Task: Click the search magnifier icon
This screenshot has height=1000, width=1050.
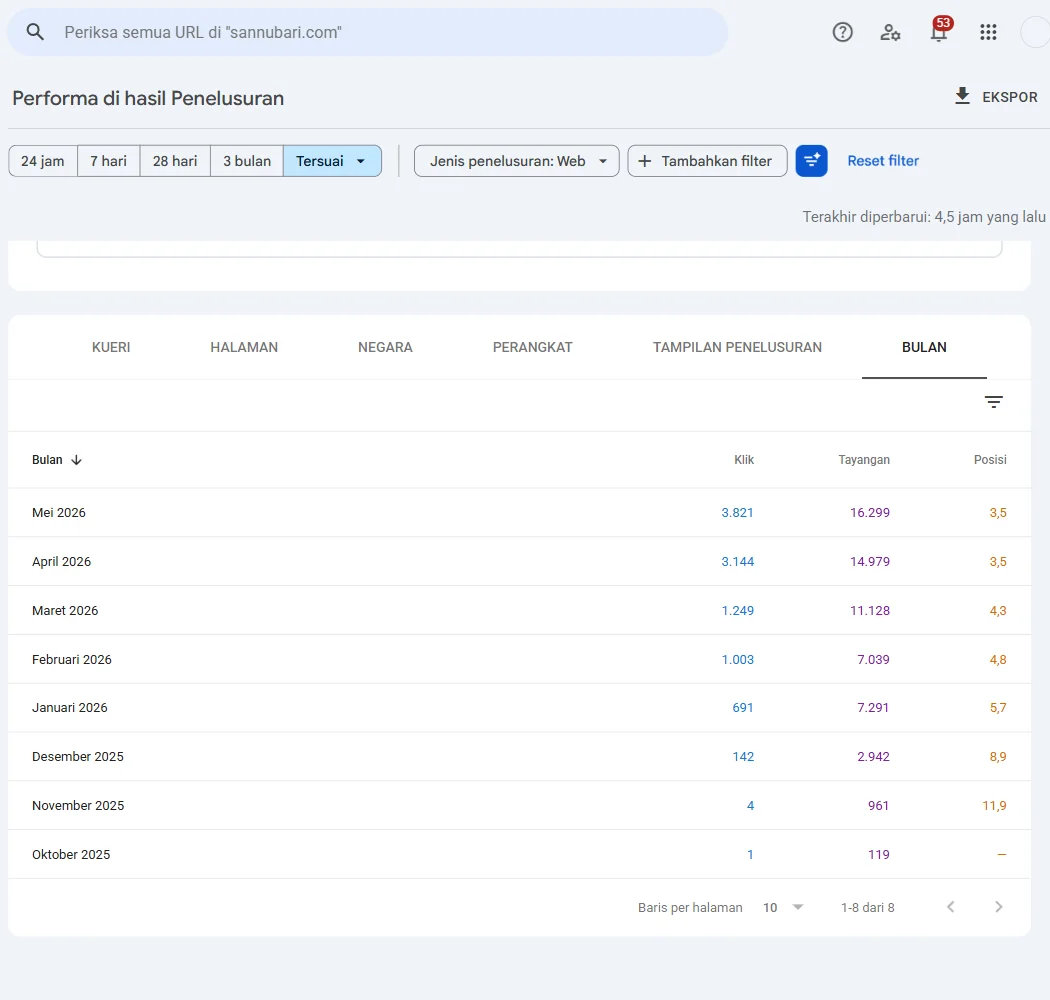Action: [35, 31]
